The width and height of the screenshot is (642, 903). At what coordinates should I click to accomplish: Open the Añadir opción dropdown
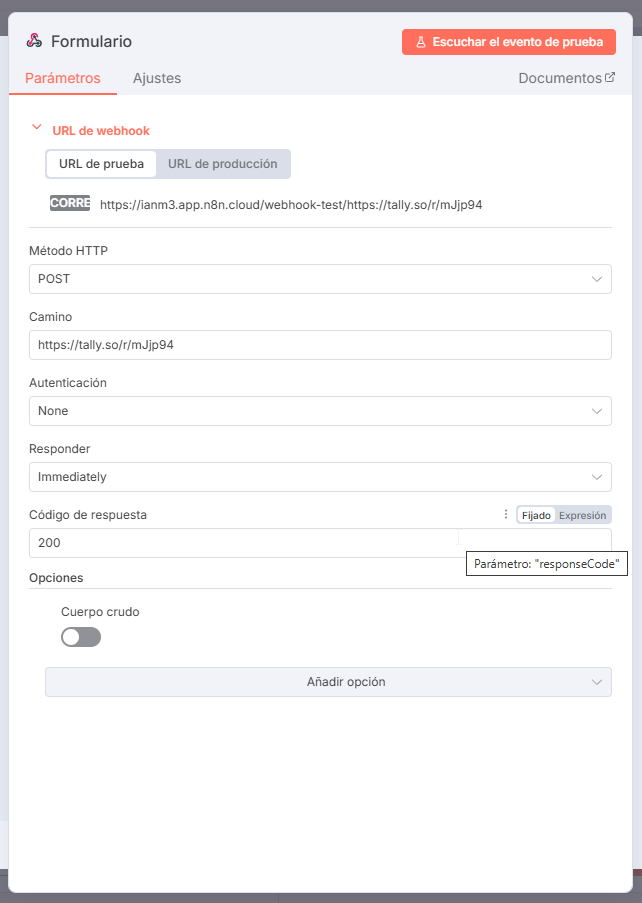pos(328,682)
